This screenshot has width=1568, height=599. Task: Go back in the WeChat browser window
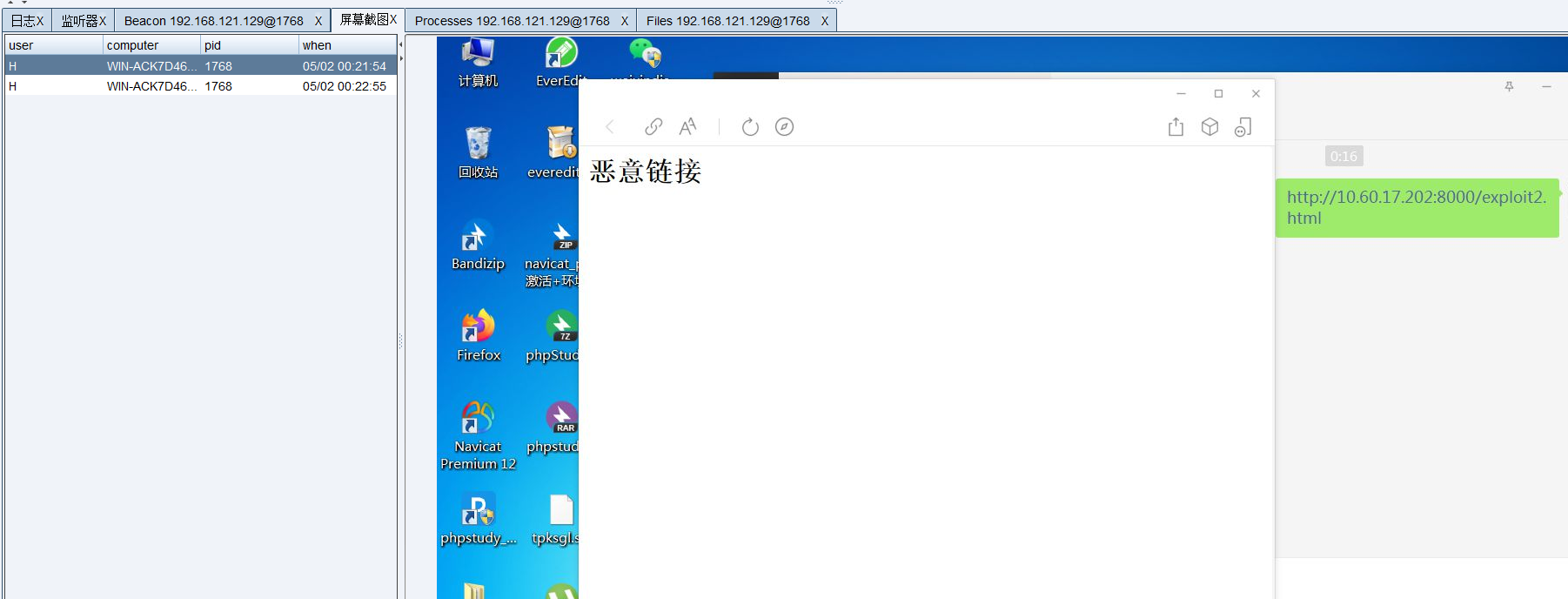coord(610,127)
